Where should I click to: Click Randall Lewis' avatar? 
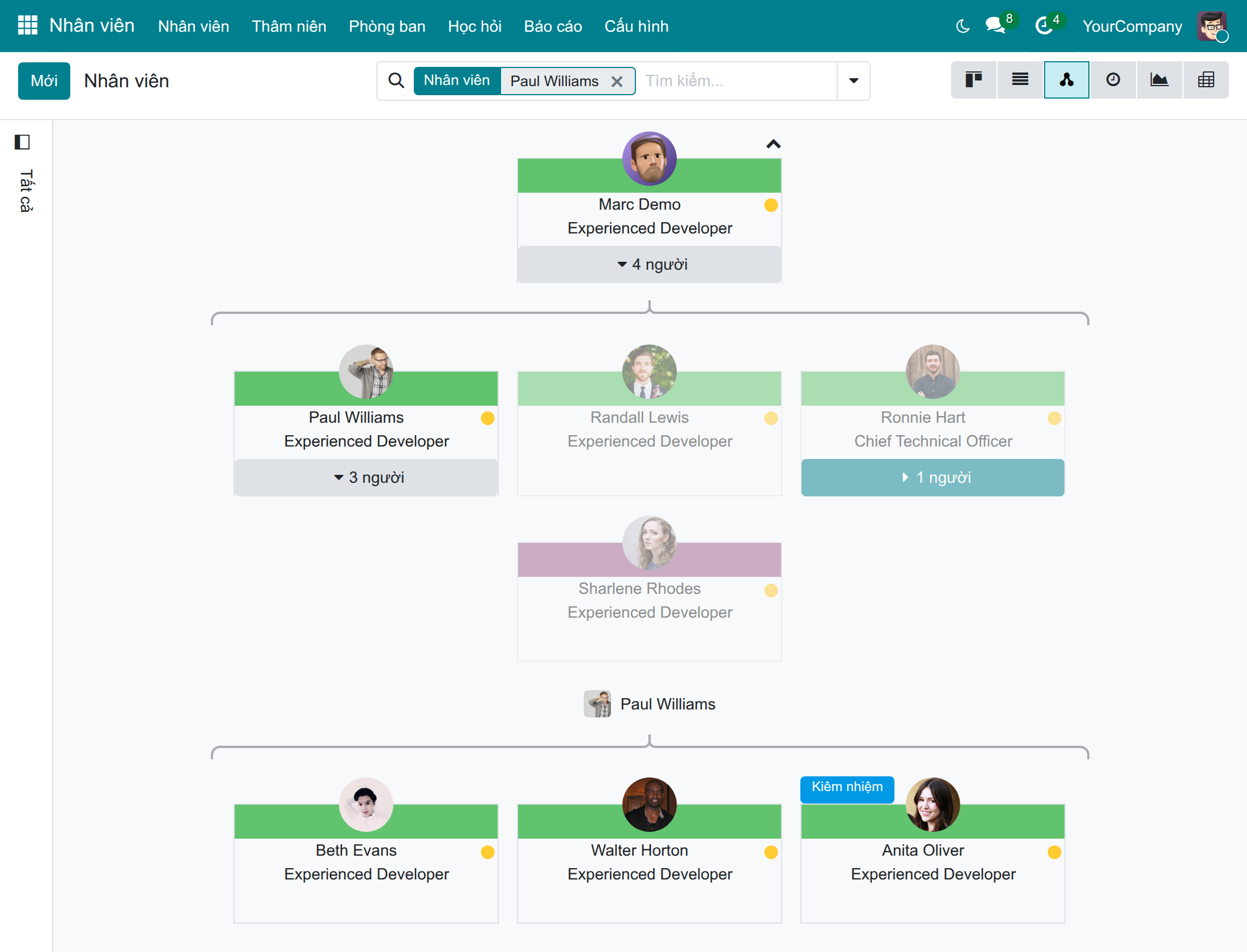point(650,372)
